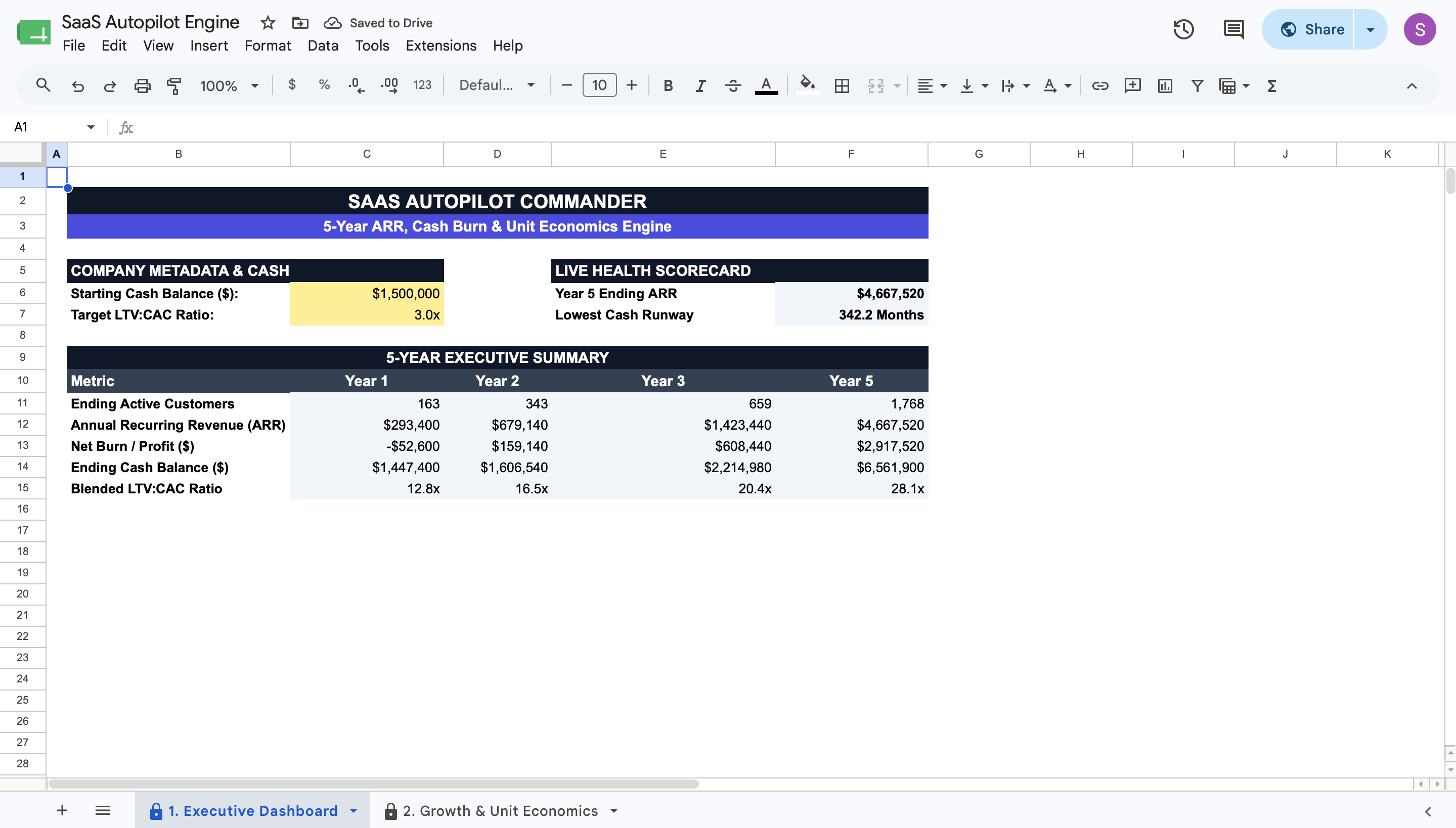Select the $1,500,000 starting cash cell
This screenshot has width=1456, height=828.
pyautogui.click(x=367, y=293)
